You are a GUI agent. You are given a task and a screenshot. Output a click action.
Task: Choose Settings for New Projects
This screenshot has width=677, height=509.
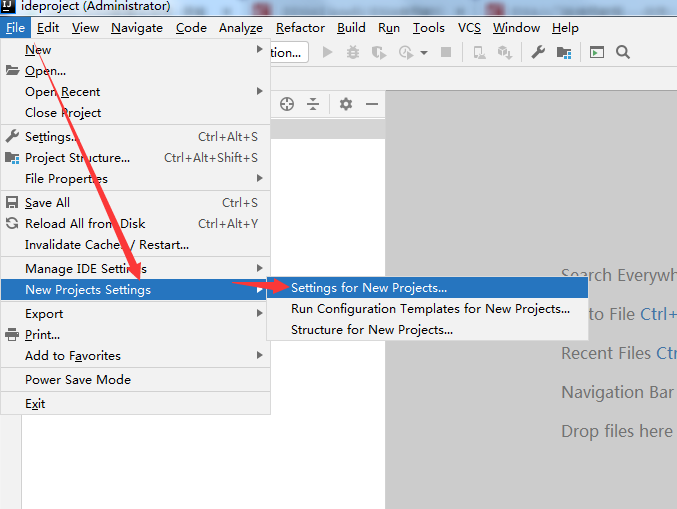[427, 288]
